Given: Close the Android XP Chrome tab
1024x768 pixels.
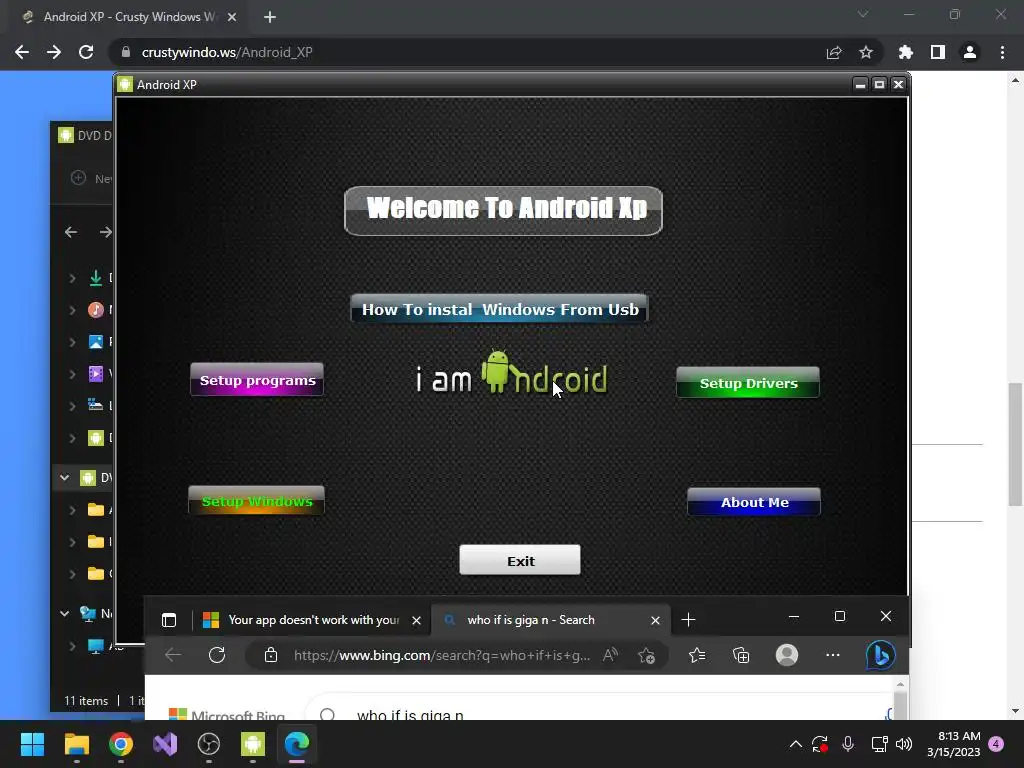Looking at the screenshot, I should [x=232, y=17].
